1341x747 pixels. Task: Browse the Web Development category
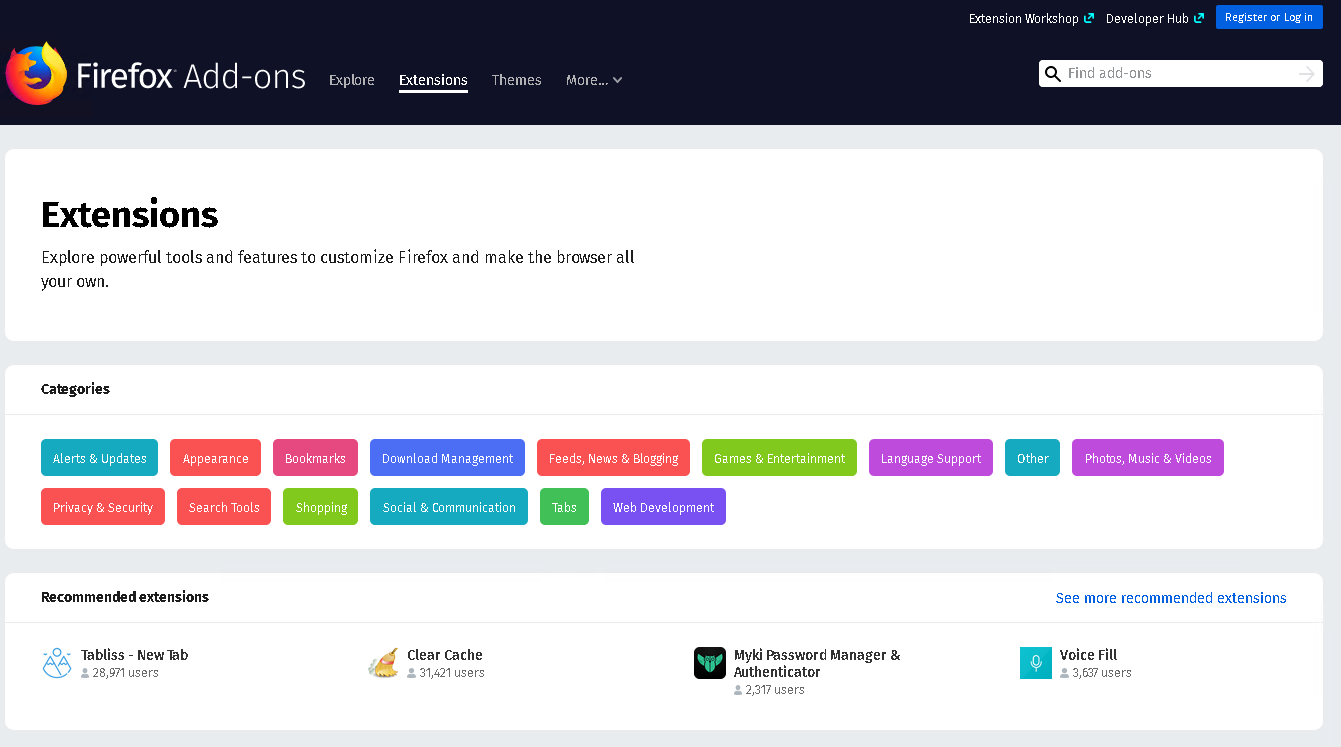tap(663, 507)
